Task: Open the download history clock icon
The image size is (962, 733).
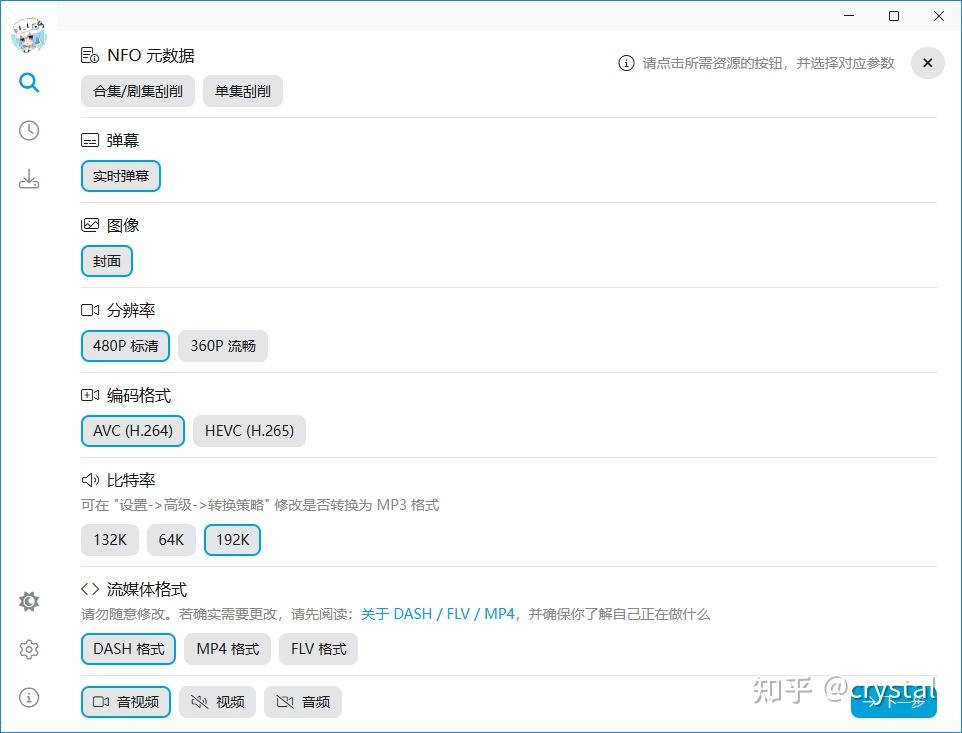Action: pyautogui.click(x=28, y=130)
